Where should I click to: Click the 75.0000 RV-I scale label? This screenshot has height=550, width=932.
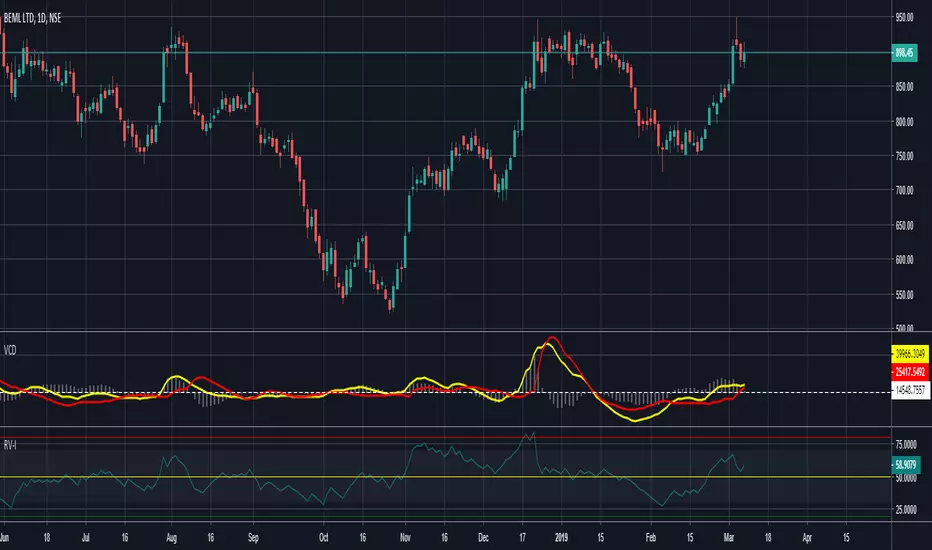[906, 445]
